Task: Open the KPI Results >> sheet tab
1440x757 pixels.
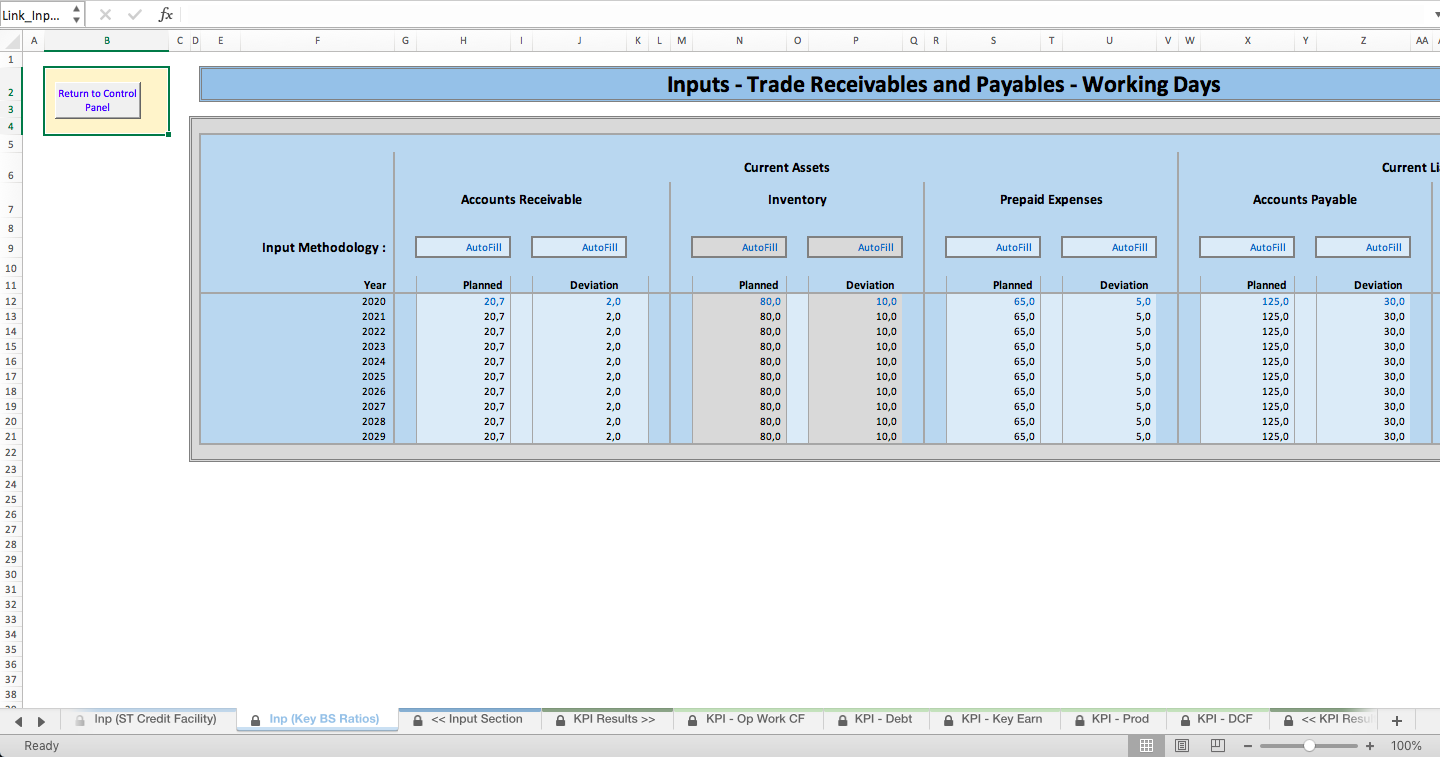Action: click(606, 719)
